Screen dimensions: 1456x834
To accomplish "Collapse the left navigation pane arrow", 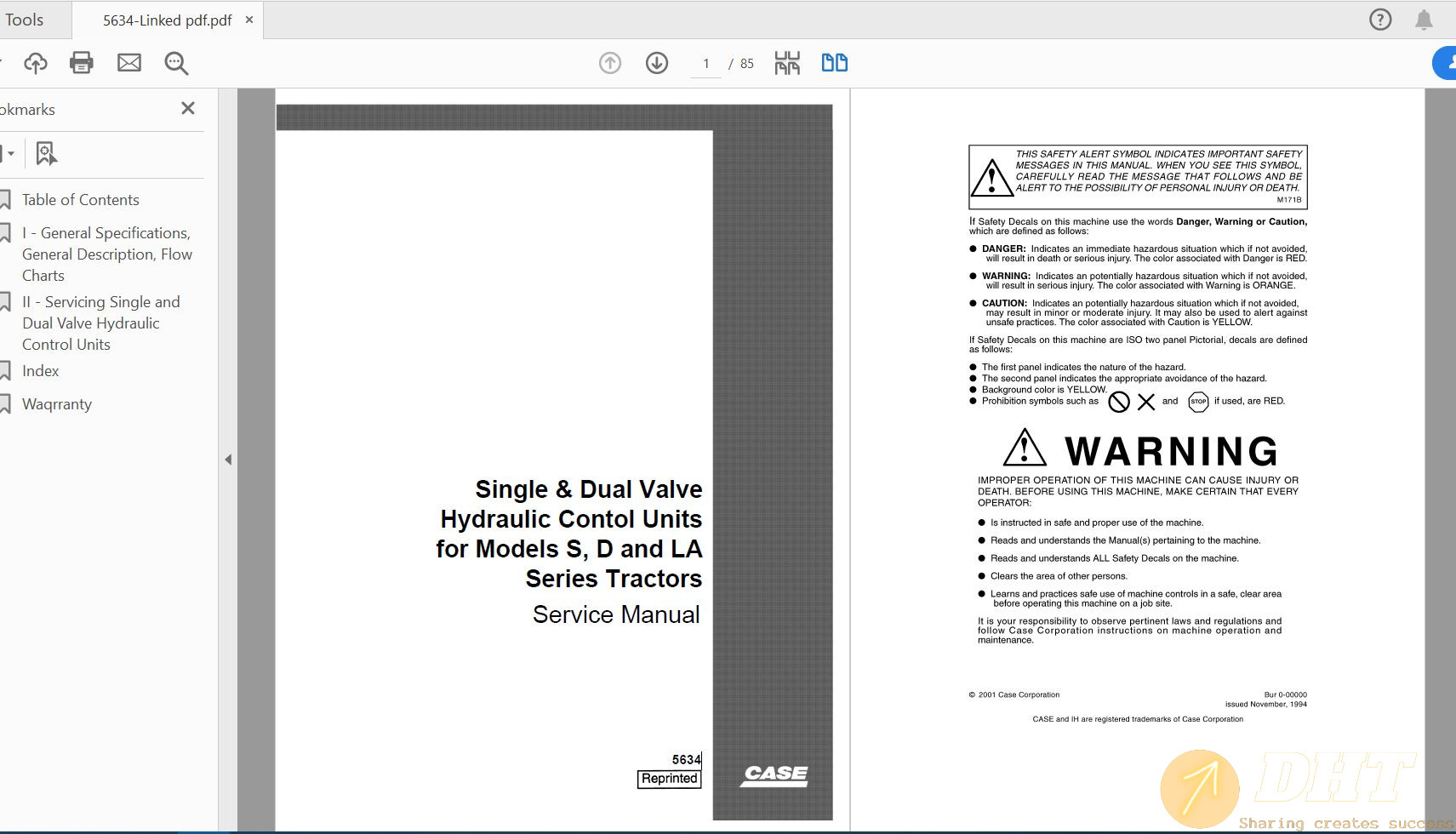I will pyautogui.click(x=228, y=460).
